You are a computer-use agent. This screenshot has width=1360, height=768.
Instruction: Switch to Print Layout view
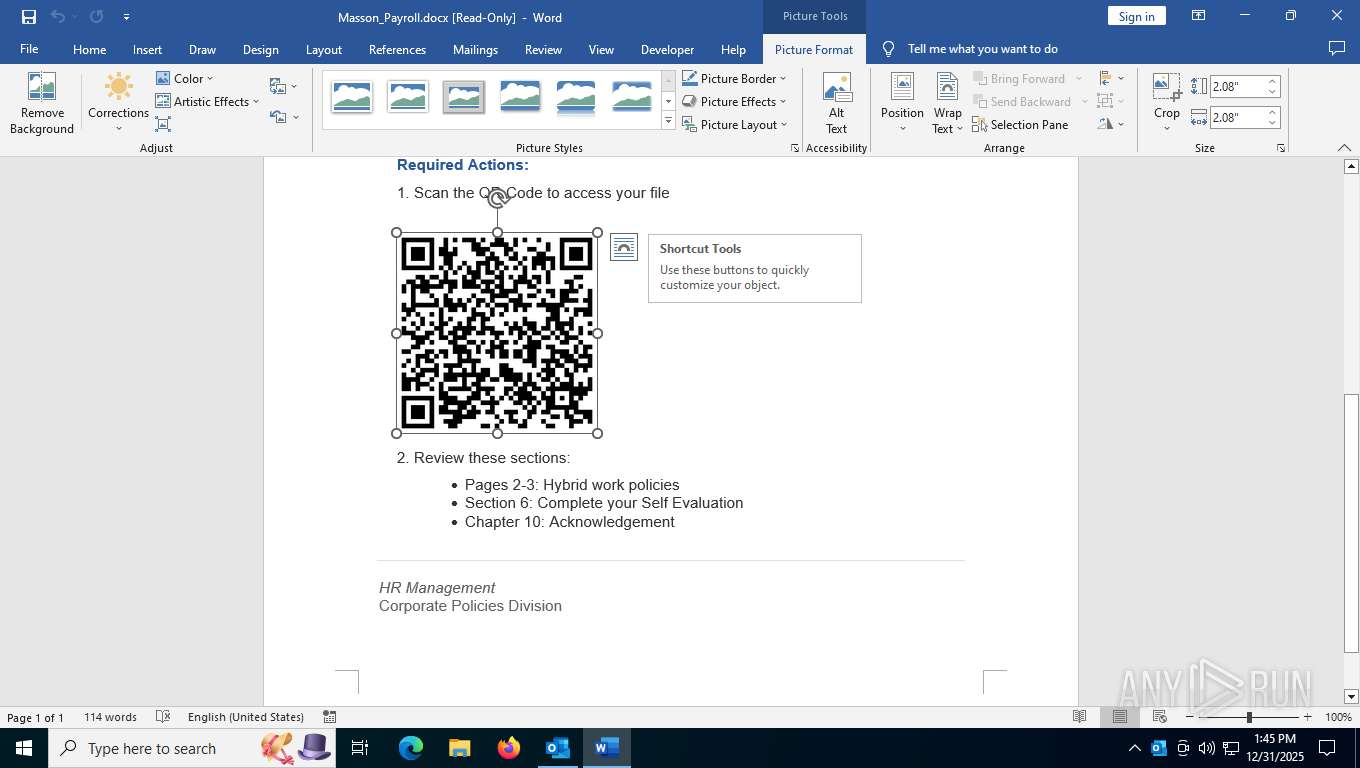point(1120,717)
